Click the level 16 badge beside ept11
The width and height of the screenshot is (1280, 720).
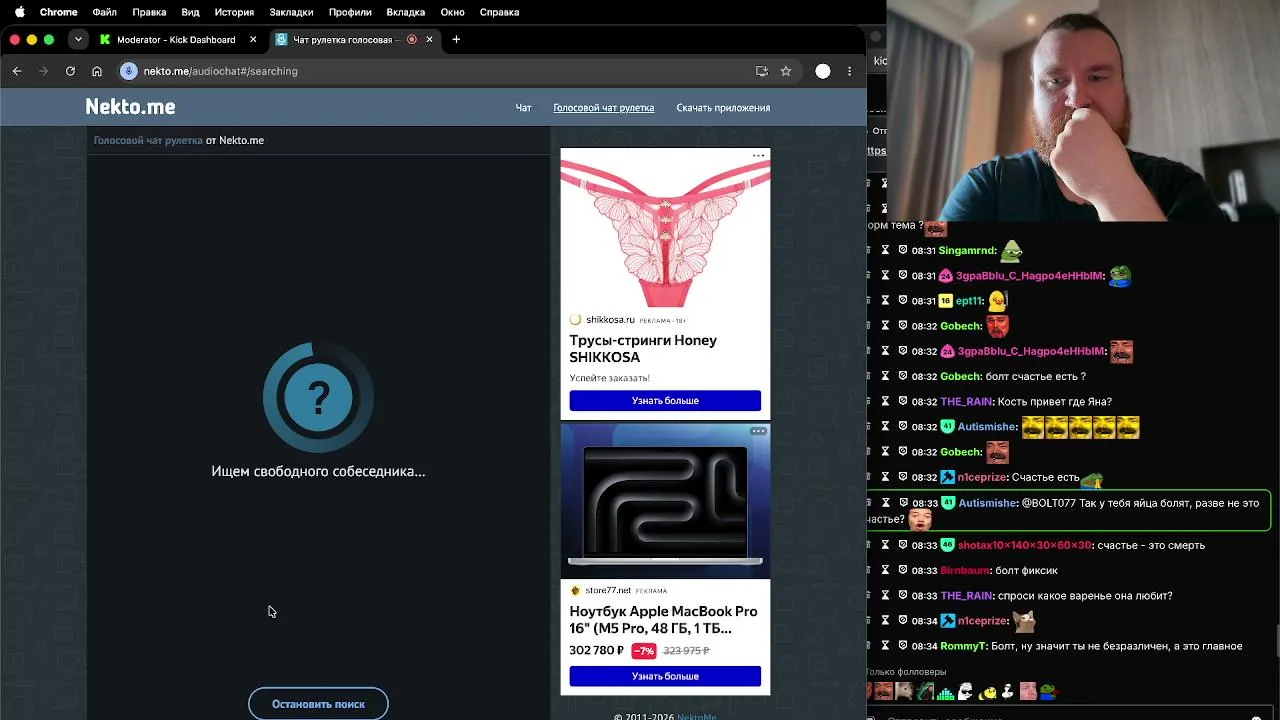pyautogui.click(x=946, y=301)
